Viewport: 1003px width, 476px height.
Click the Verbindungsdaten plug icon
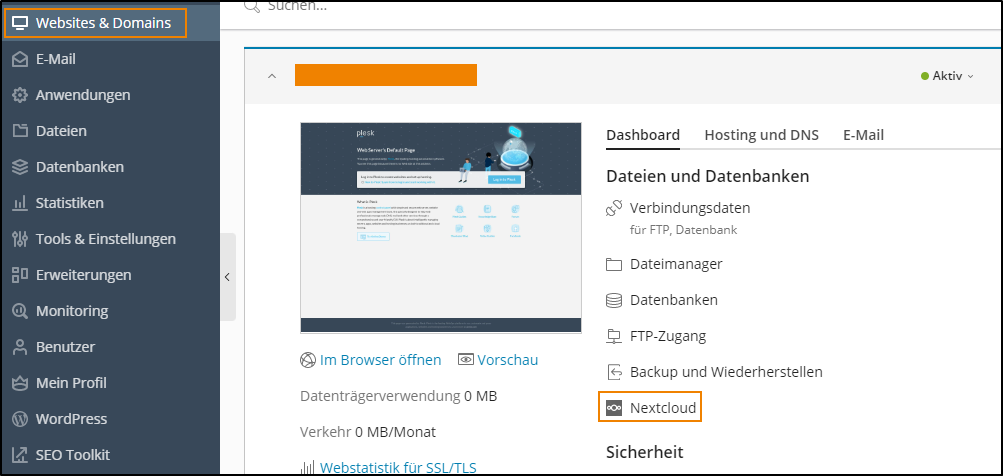614,209
